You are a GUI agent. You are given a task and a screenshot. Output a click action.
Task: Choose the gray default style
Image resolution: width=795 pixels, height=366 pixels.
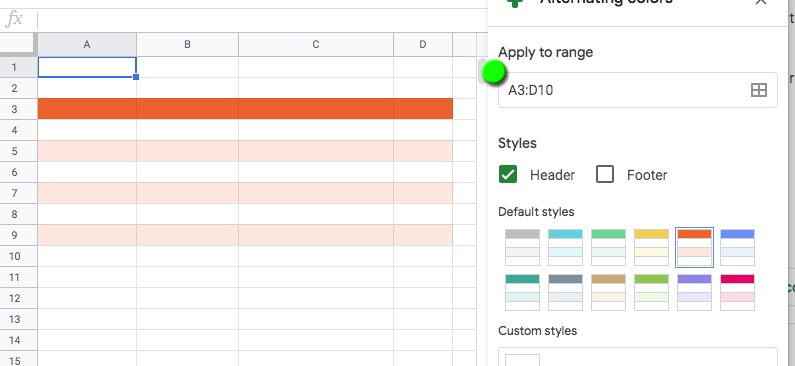[522, 247]
